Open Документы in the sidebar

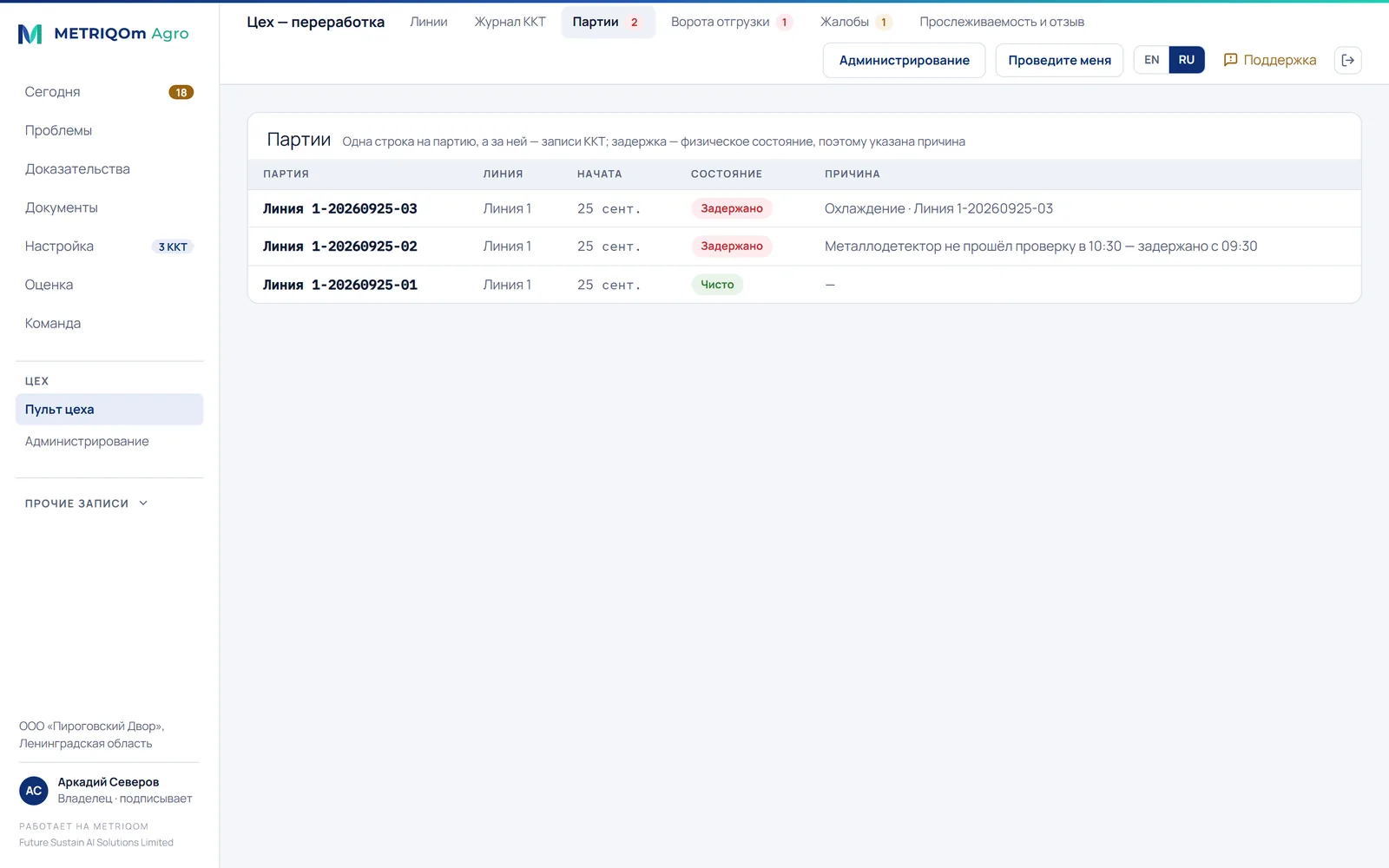tap(109, 207)
